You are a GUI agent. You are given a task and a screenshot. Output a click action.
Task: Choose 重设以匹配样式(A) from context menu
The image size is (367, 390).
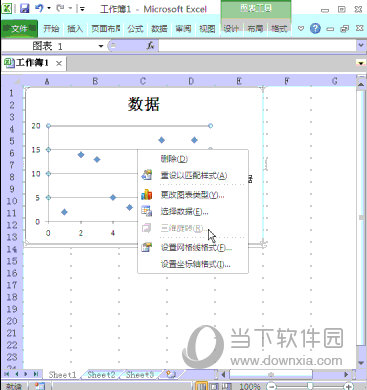click(x=194, y=175)
